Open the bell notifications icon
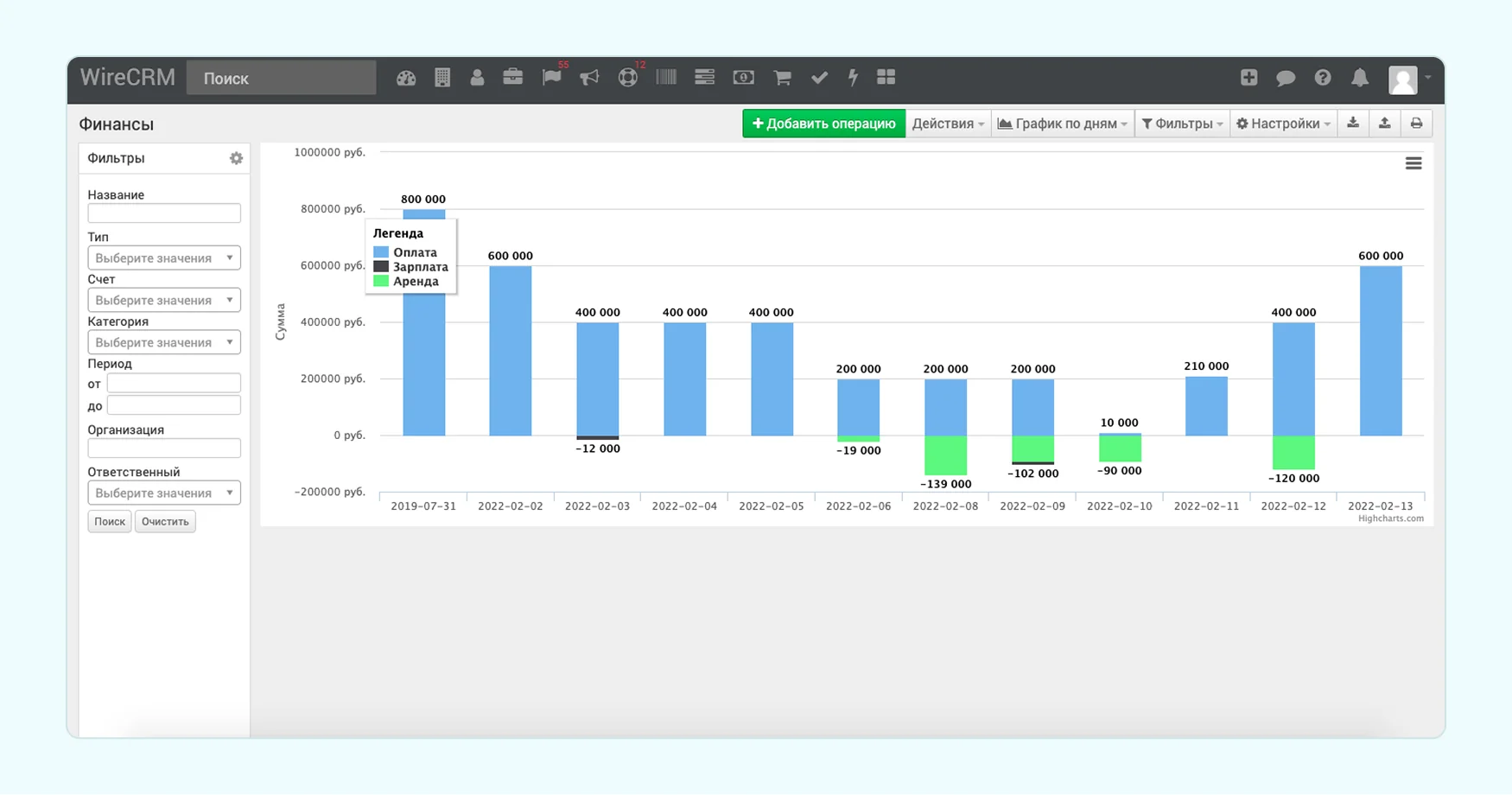The width and height of the screenshot is (1512, 795). click(x=1360, y=78)
